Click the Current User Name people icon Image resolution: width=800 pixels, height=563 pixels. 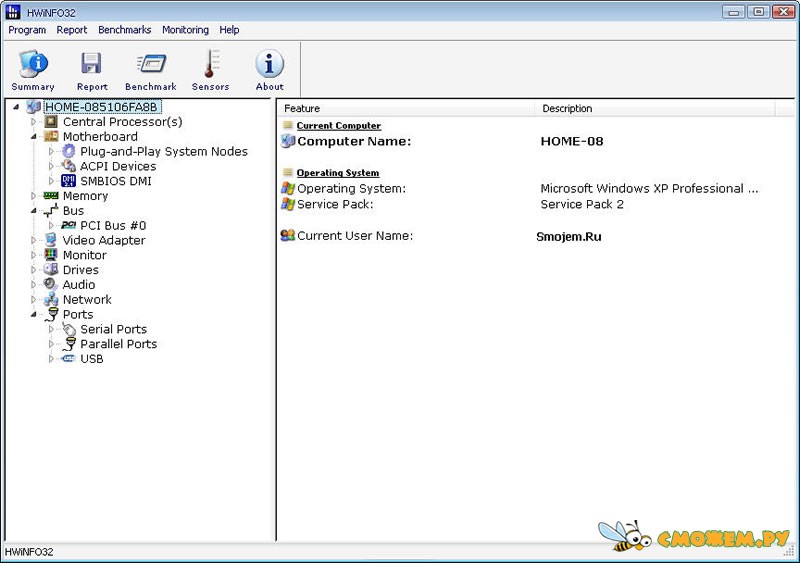288,235
